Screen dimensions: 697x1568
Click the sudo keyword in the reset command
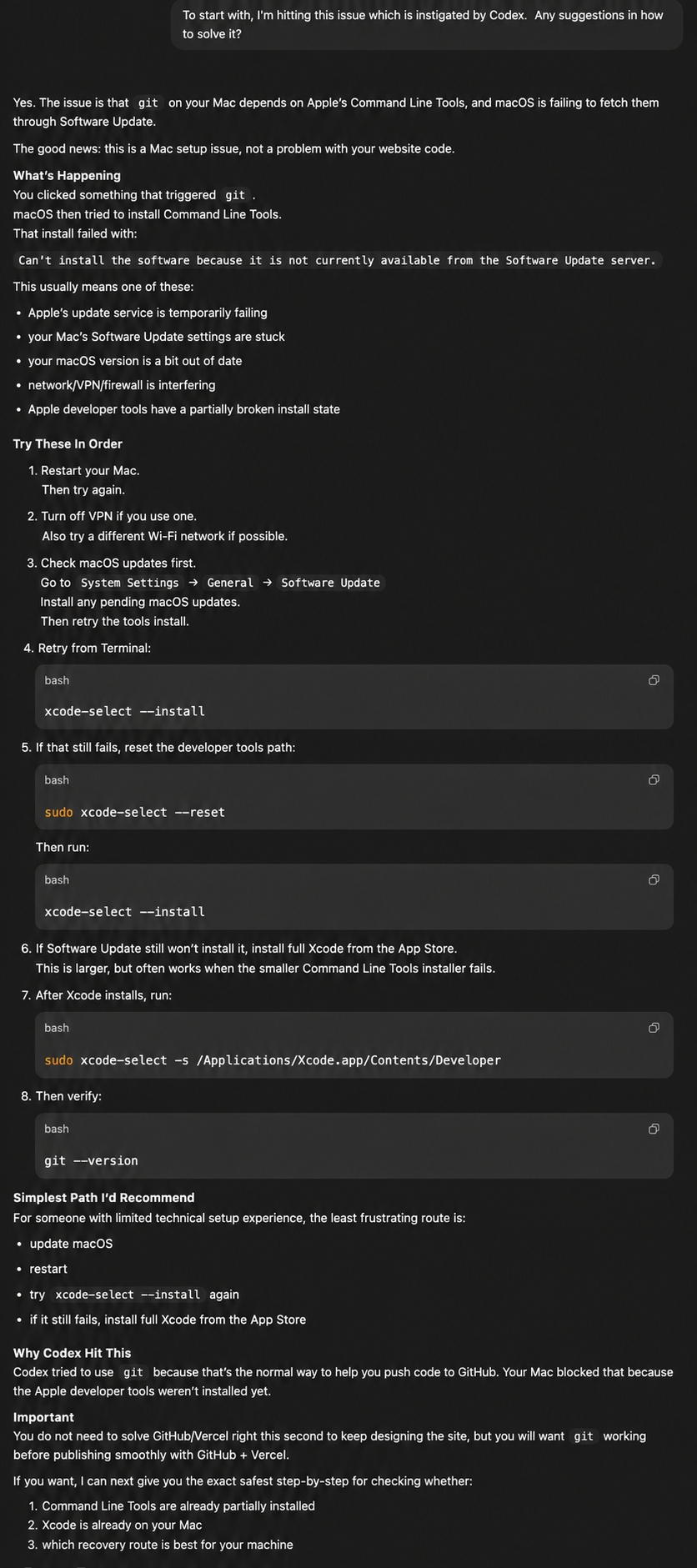click(58, 812)
